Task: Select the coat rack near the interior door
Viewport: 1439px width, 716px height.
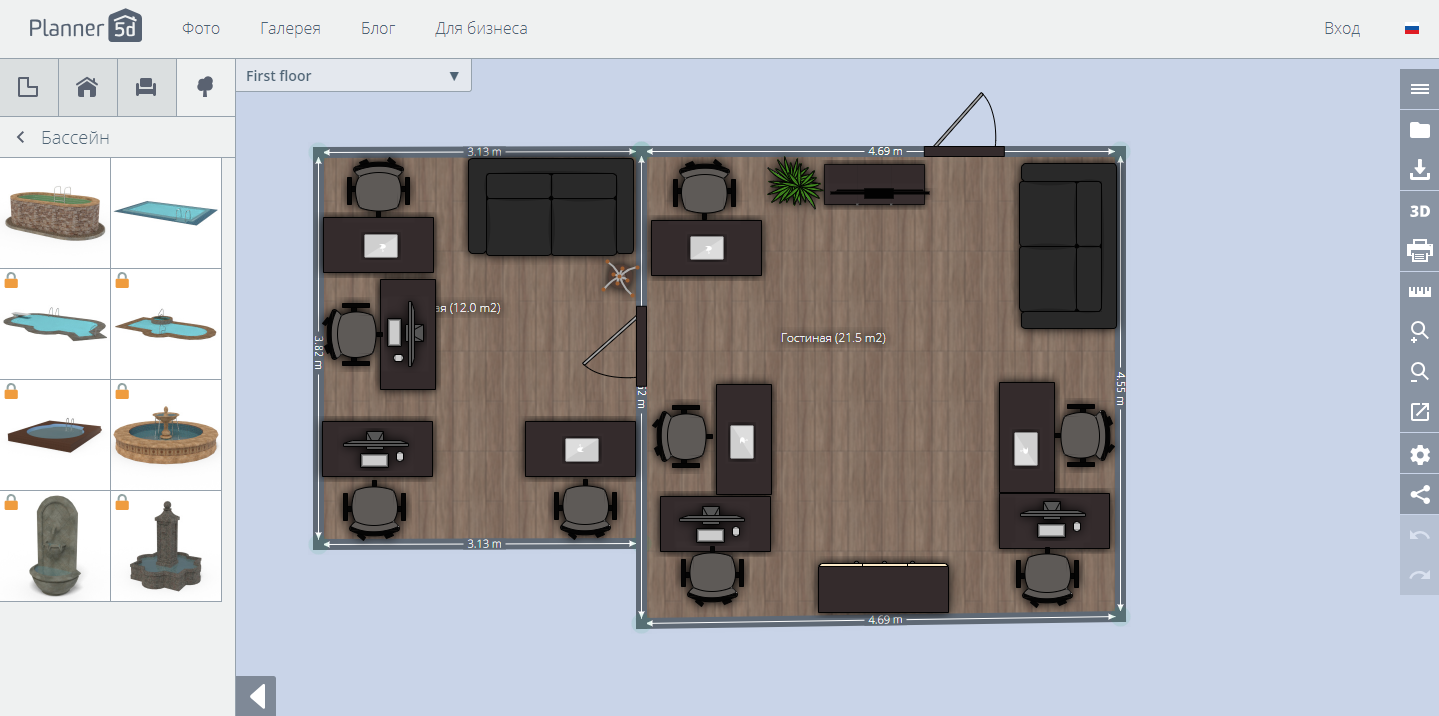Action: [619, 277]
